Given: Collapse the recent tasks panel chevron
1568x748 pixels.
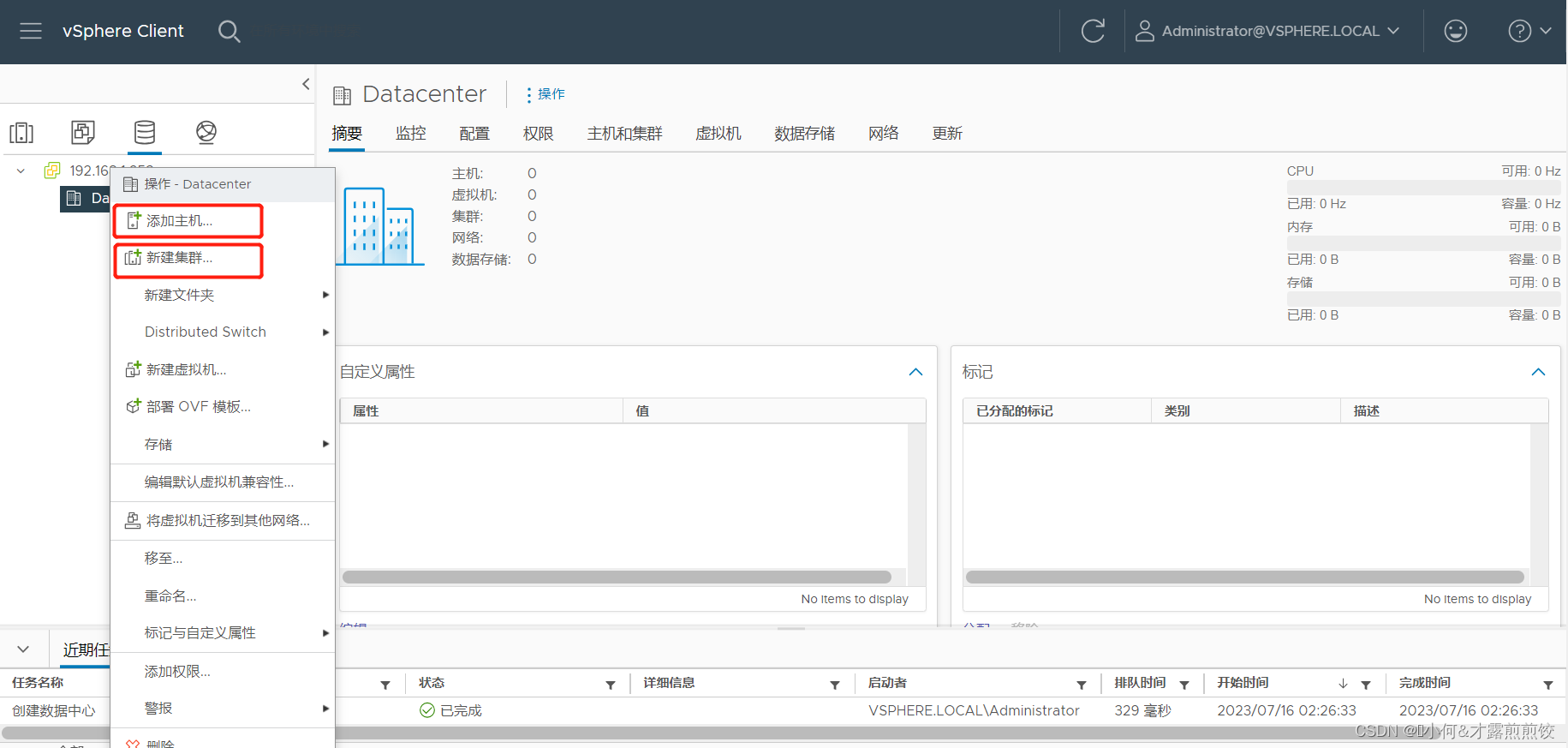Looking at the screenshot, I should tap(23, 649).
